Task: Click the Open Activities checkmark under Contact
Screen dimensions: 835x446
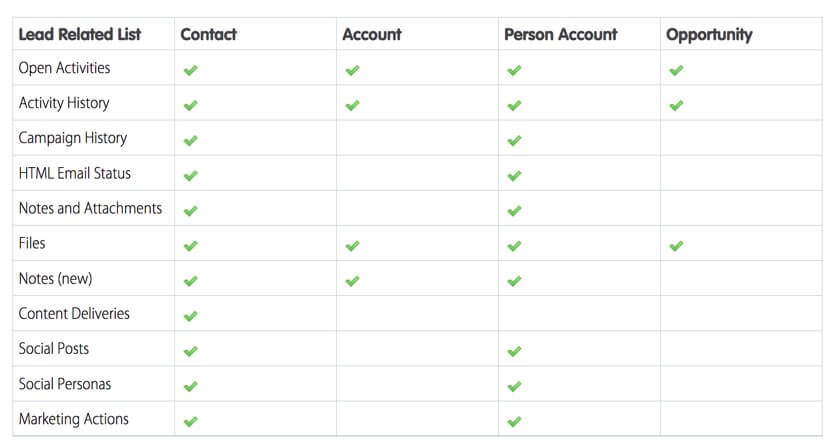Action: click(x=191, y=70)
